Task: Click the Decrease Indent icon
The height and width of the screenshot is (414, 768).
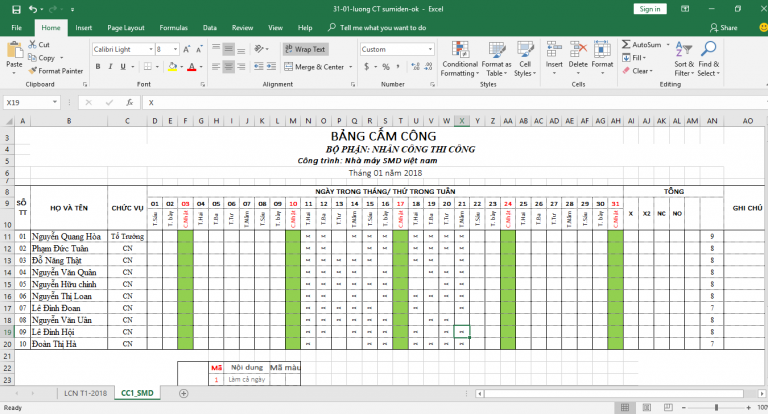Action: (259, 67)
